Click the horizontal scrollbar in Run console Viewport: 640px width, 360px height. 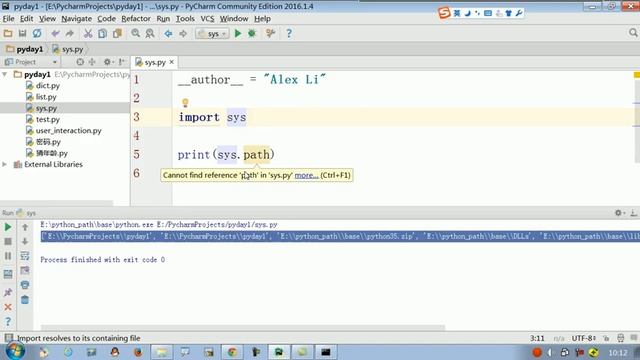click(243, 327)
